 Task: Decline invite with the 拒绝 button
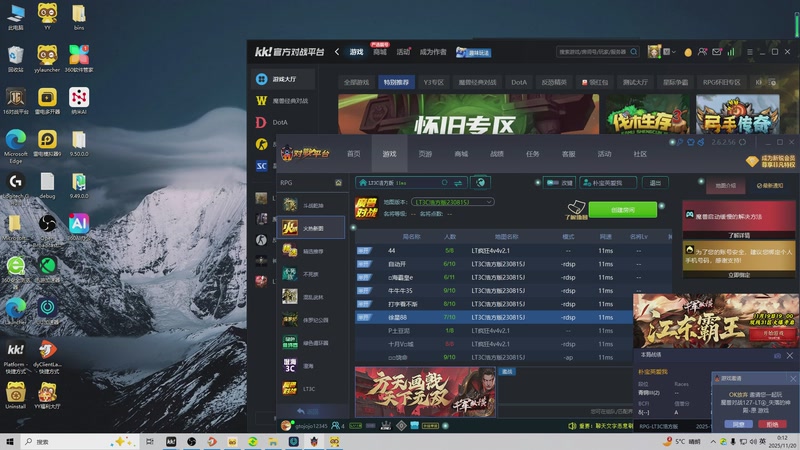click(772, 424)
